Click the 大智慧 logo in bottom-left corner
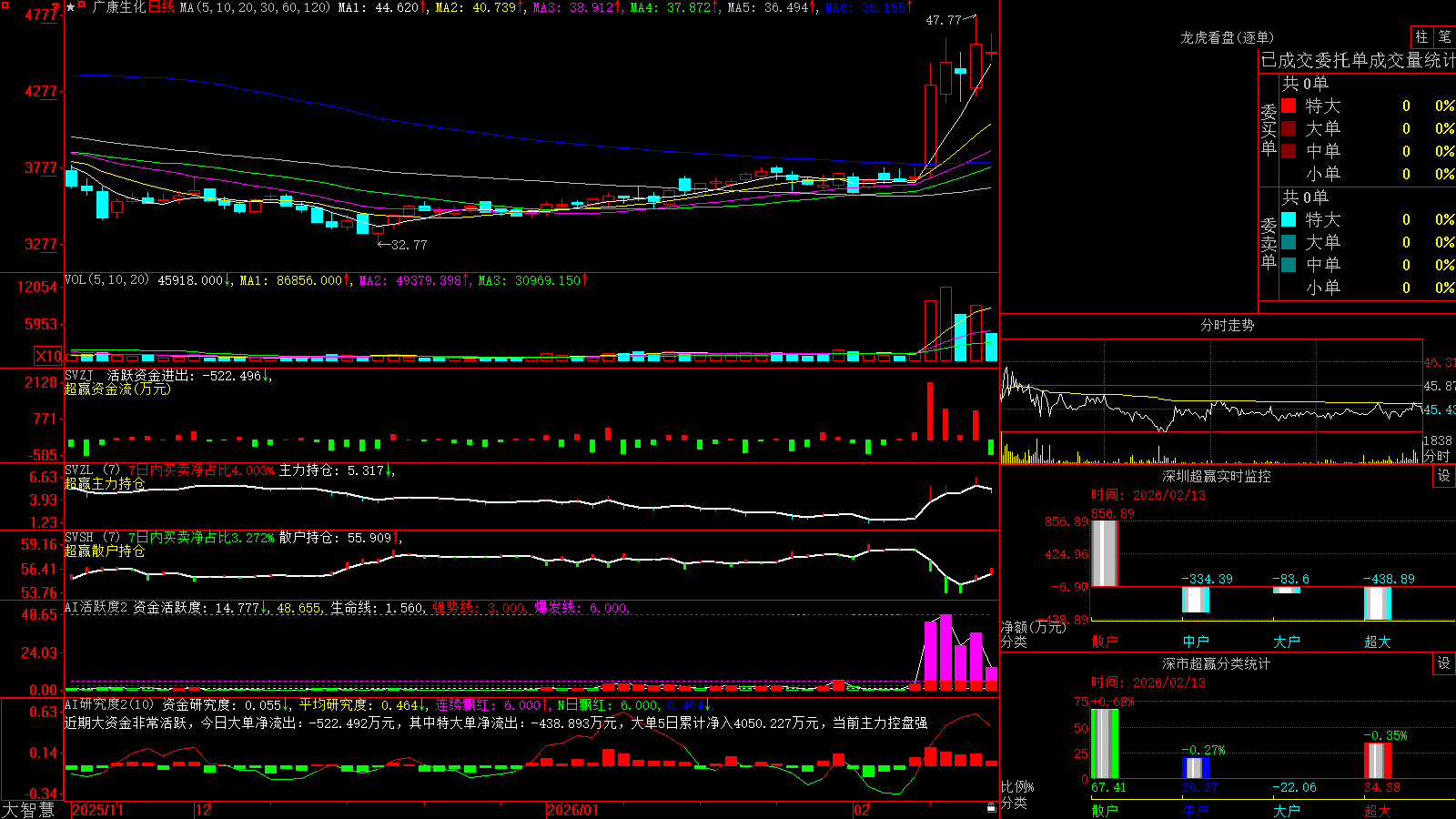Viewport: 1456px width, 819px height. [28, 809]
